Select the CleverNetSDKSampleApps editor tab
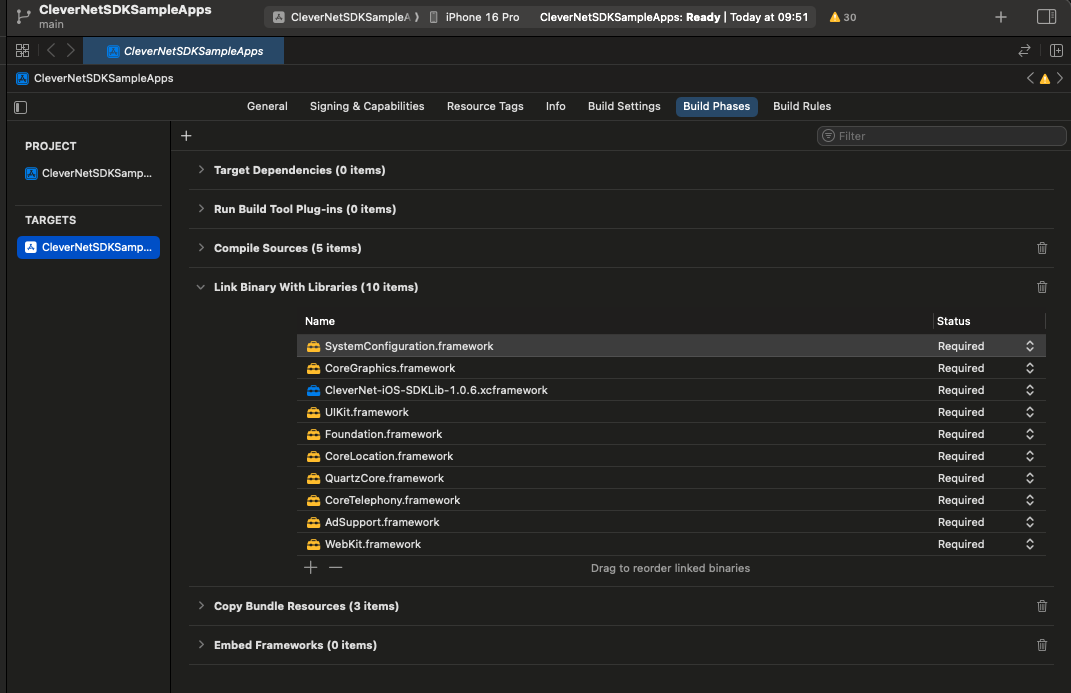1071x693 pixels. pos(184,51)
